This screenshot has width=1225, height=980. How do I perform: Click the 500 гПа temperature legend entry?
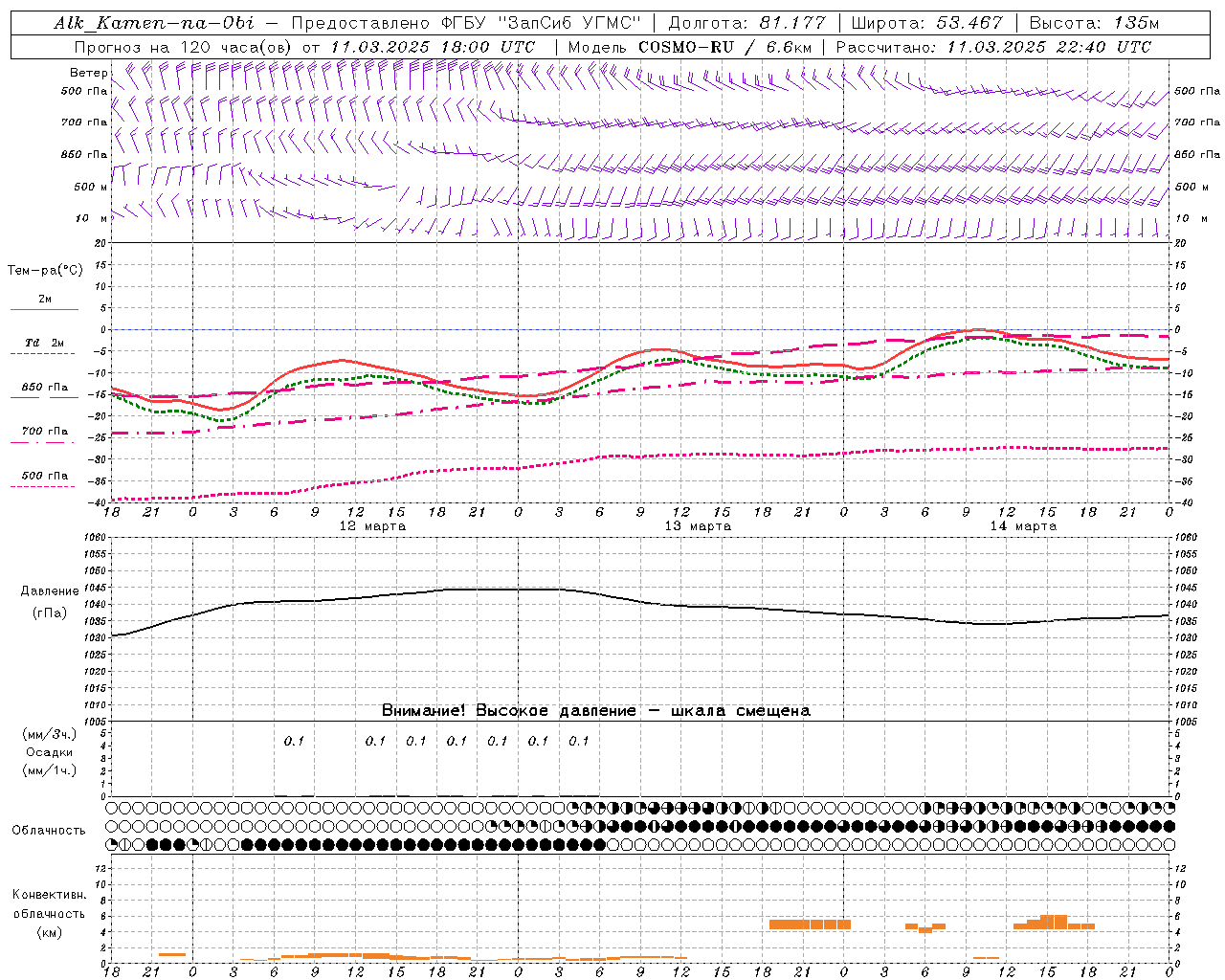[x=45, y=476]
